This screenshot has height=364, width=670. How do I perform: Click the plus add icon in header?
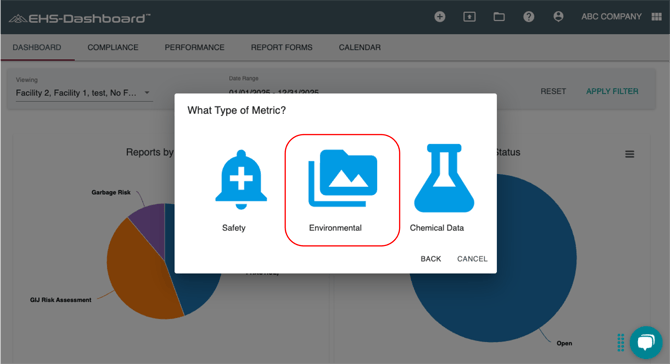tap(440, 17)
